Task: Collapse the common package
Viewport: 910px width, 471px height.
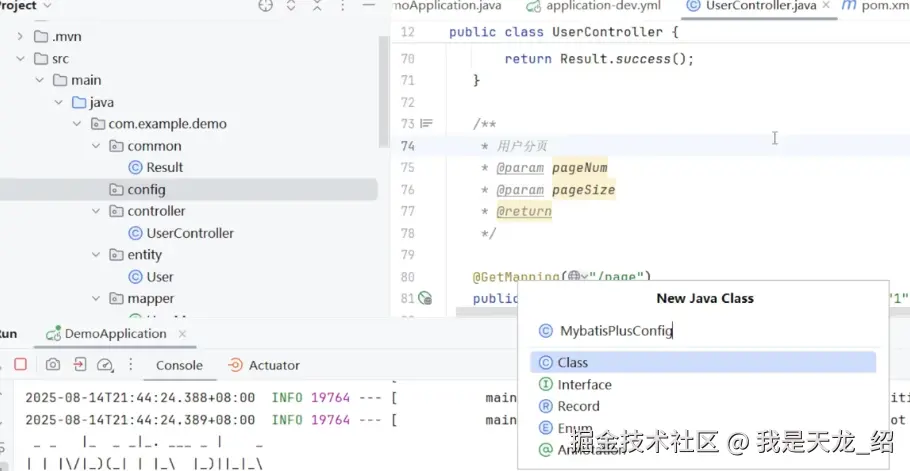Action: 96,146
